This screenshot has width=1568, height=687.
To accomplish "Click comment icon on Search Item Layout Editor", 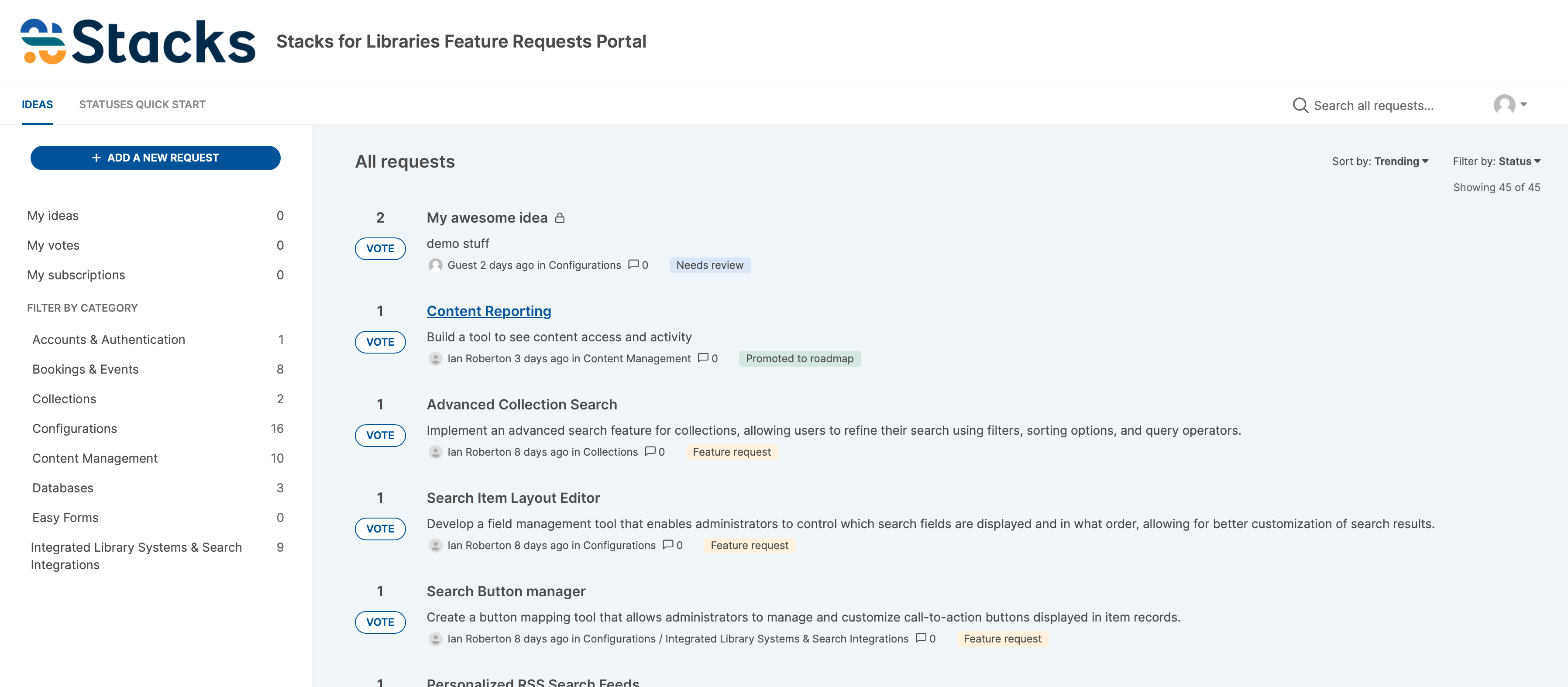I will 668,545.
